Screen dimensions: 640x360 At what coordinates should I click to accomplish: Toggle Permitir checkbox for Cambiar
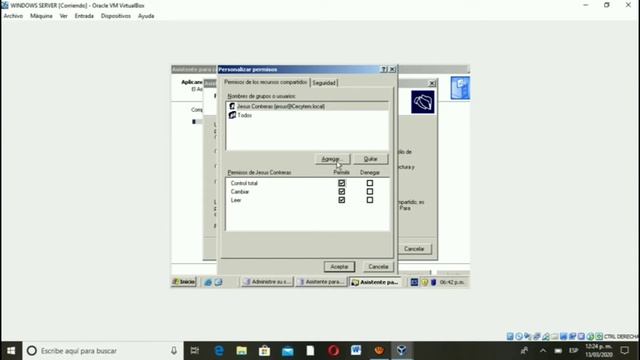pyautogui.click(x=342, y=191)
